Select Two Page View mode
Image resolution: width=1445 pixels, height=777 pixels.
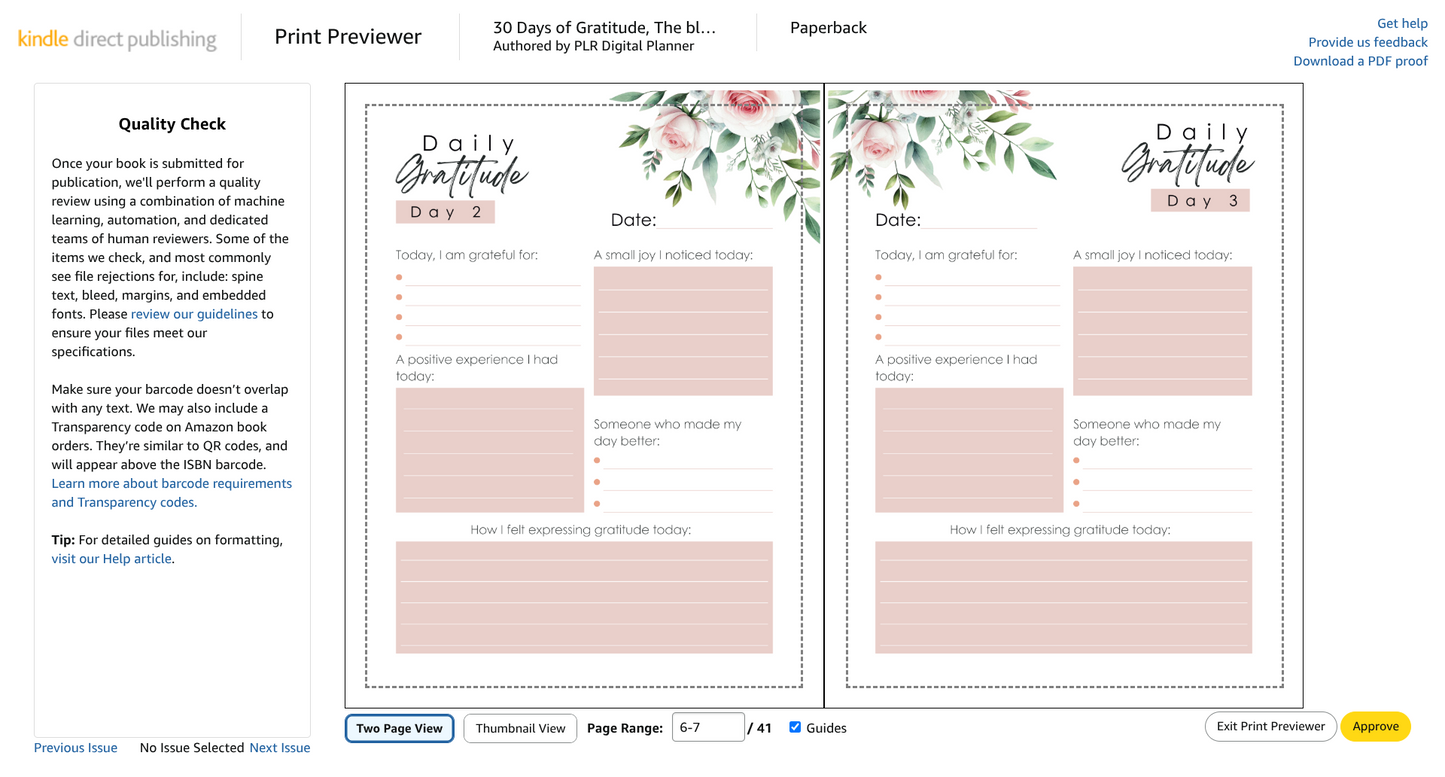click(399, 728)
